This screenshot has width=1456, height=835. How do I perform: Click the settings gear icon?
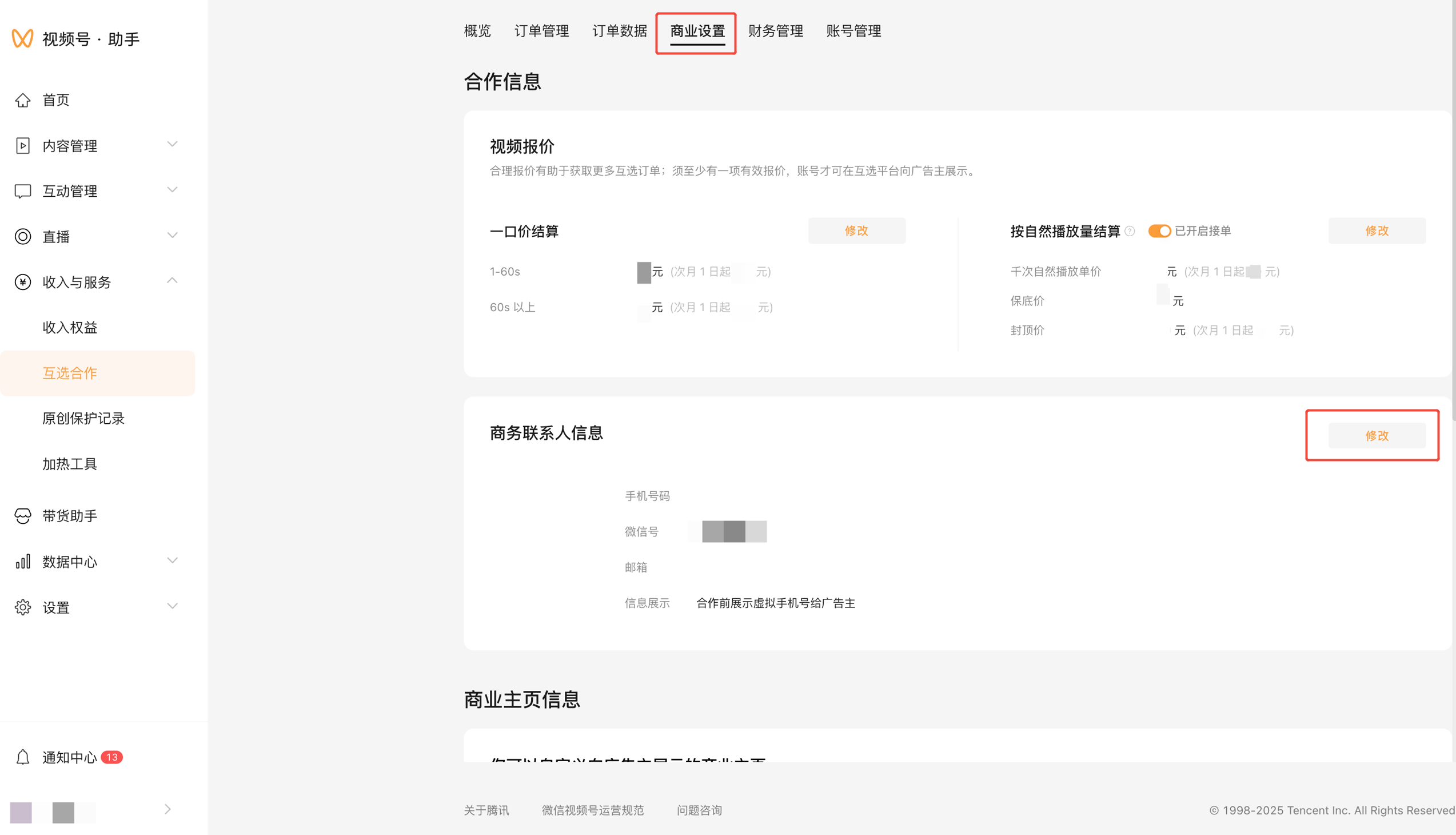[x=23, y=607]
